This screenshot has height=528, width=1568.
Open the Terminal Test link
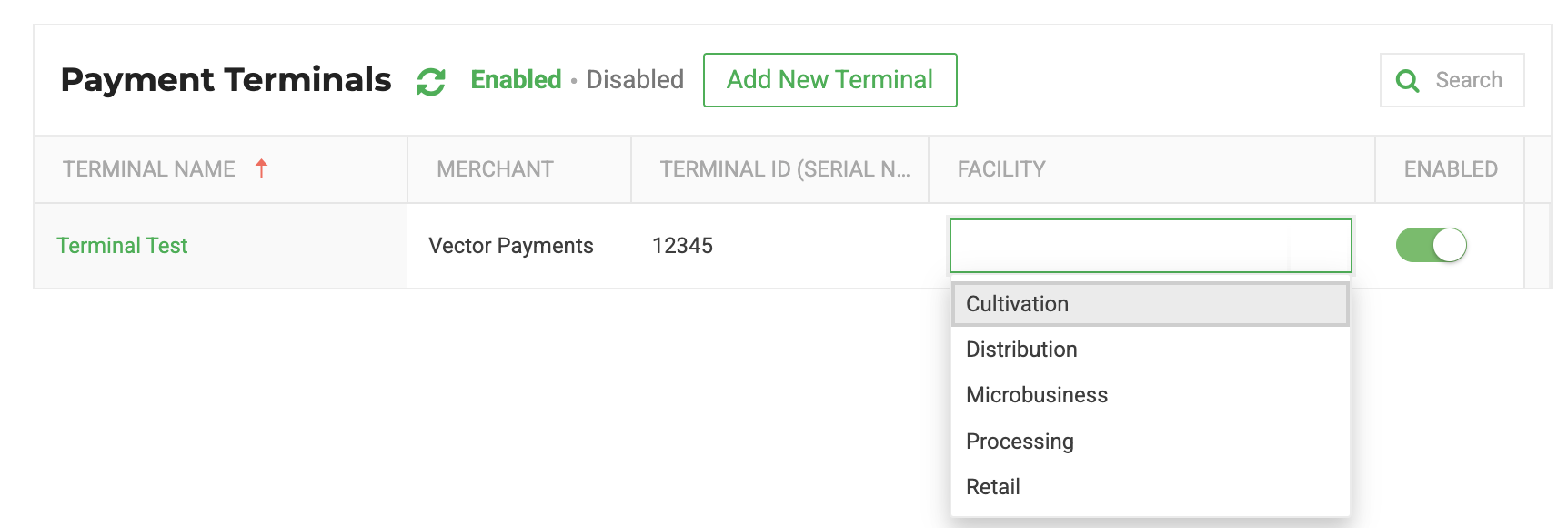(122, 246)
